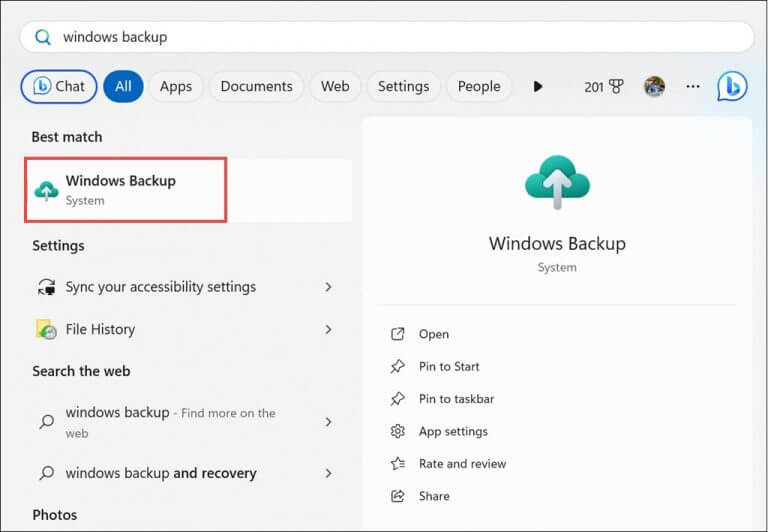This screenshot has width=768, height=532.
Task: Choose Share in preview pane
Action: click(434, 496)
